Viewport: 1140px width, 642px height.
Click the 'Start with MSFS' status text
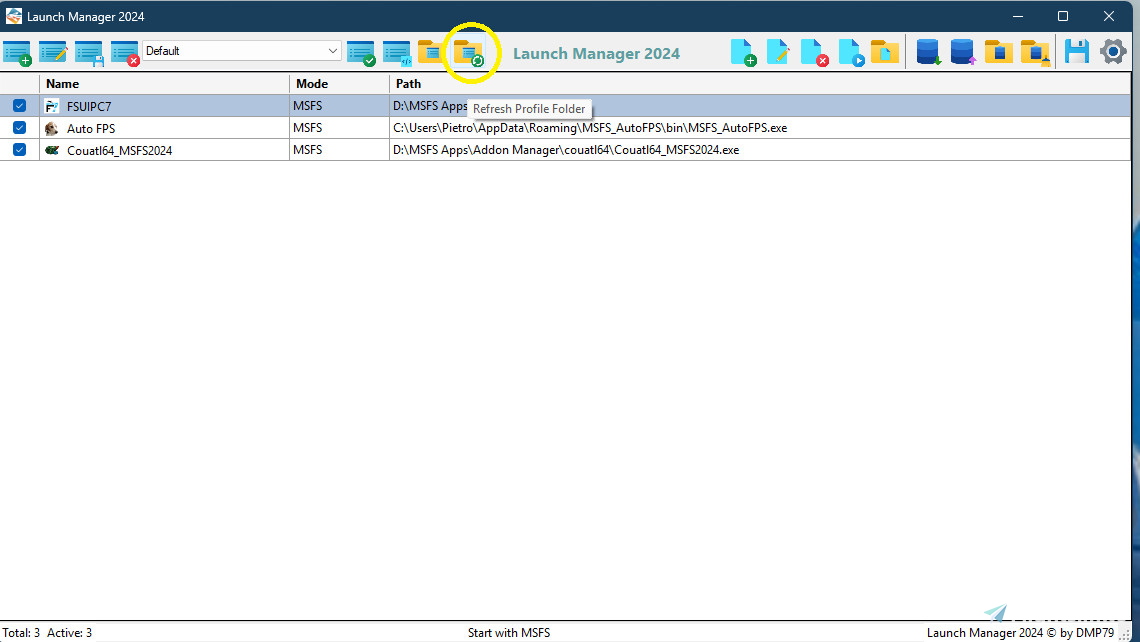tap(509, 633)
